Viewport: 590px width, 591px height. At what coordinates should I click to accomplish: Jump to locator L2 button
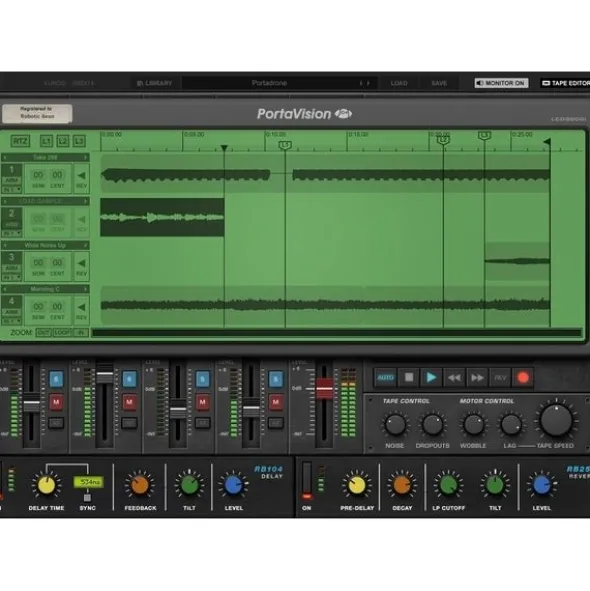(x=63, y=141)
